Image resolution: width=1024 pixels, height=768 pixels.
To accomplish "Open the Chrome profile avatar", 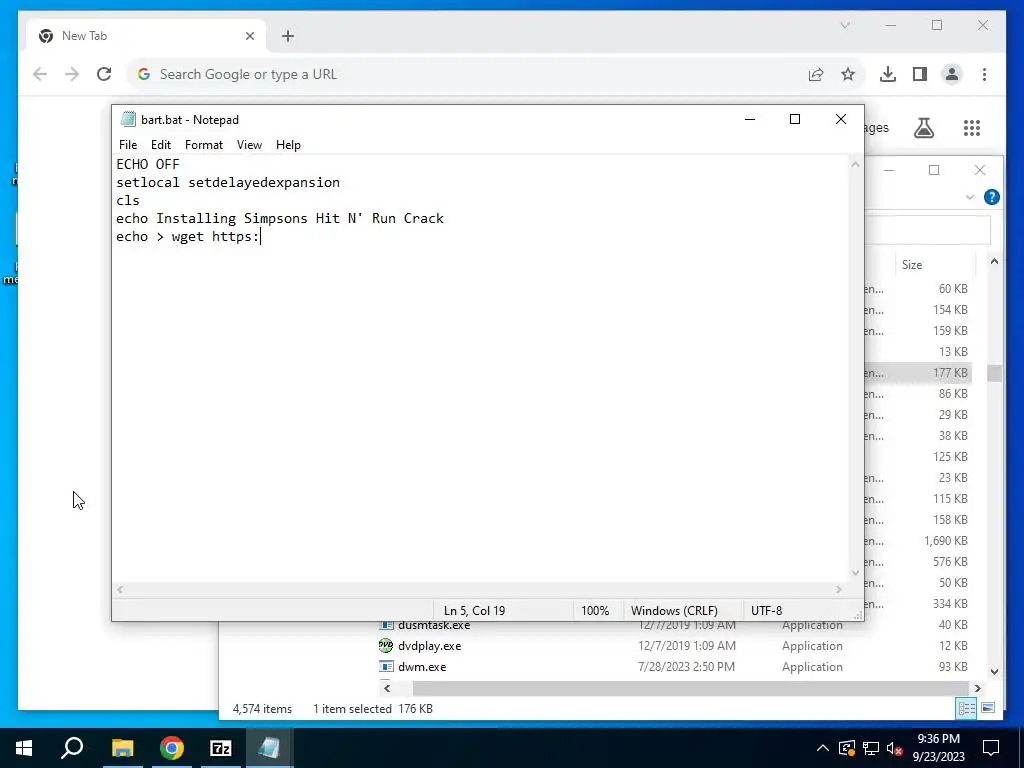I will point(952,74).
